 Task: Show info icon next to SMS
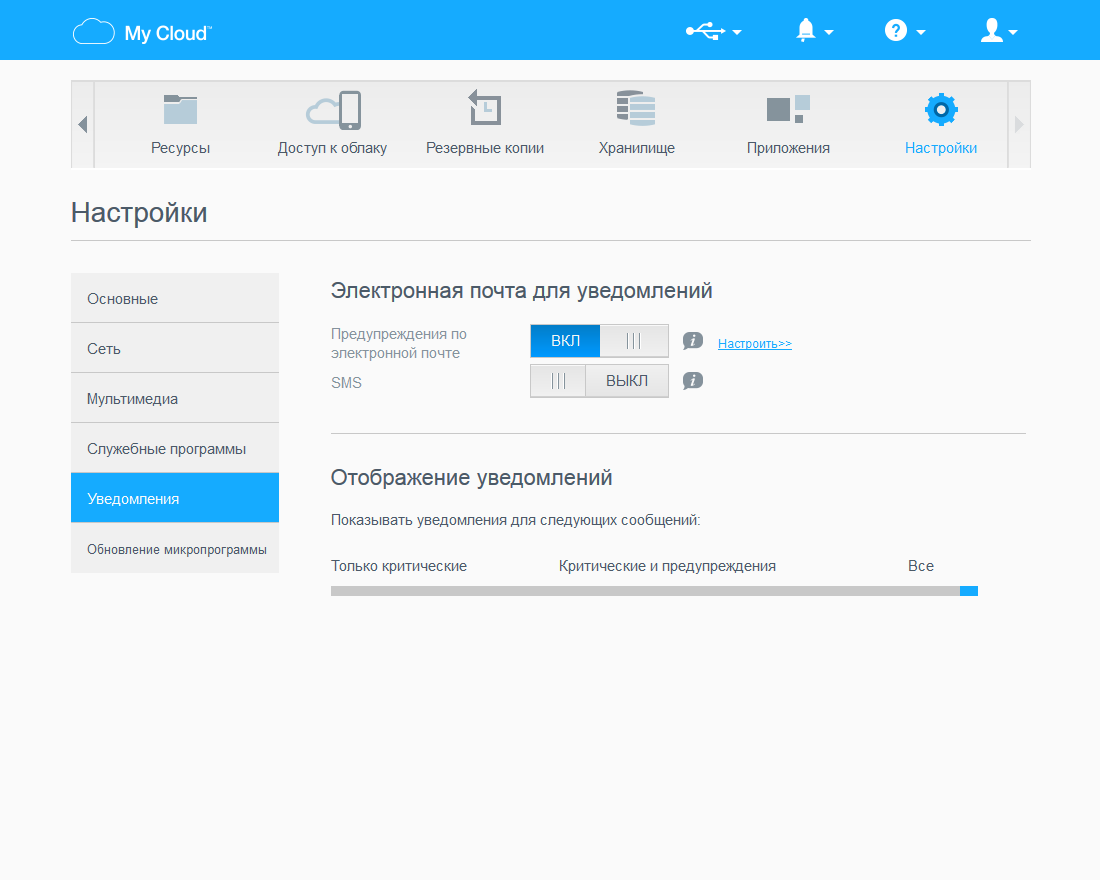click(x=692, y=381)
